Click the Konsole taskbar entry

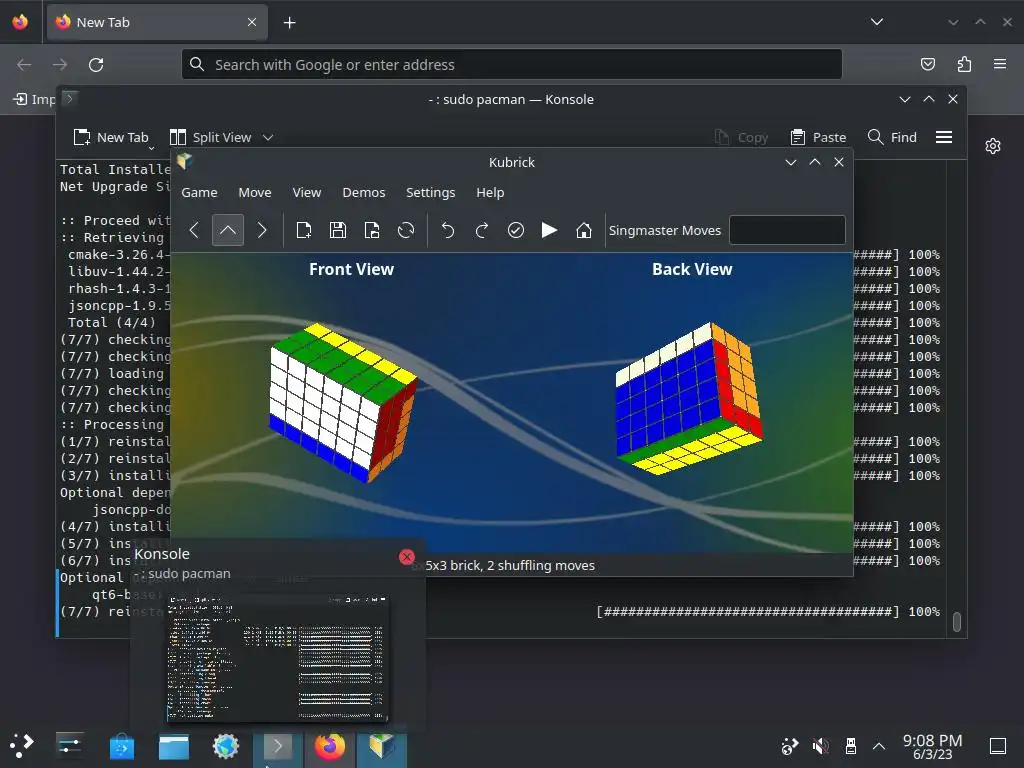[x=278, y=746]
